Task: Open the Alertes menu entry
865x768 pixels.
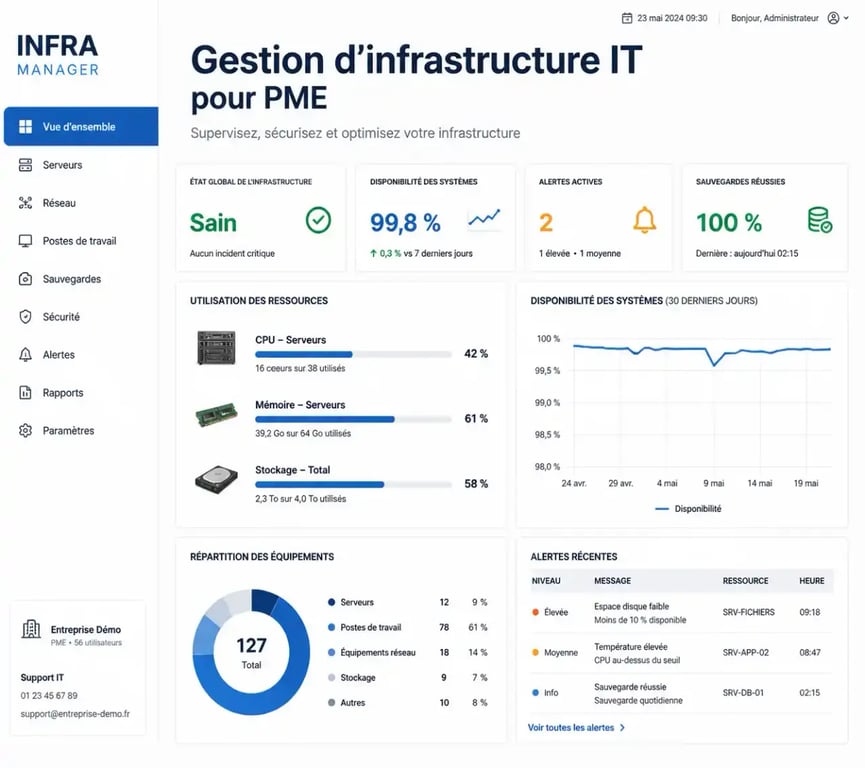Action: click(x=81, y=355)
